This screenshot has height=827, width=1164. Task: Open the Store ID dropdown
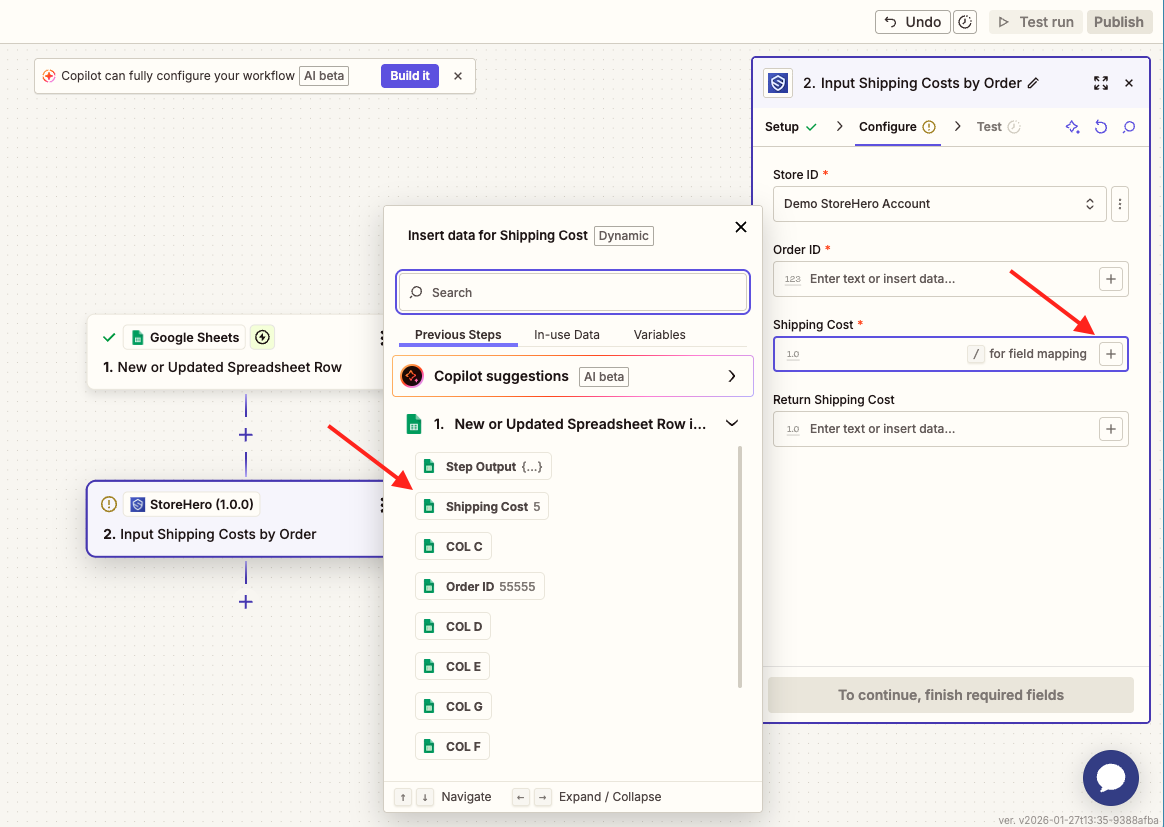point(939,204)
